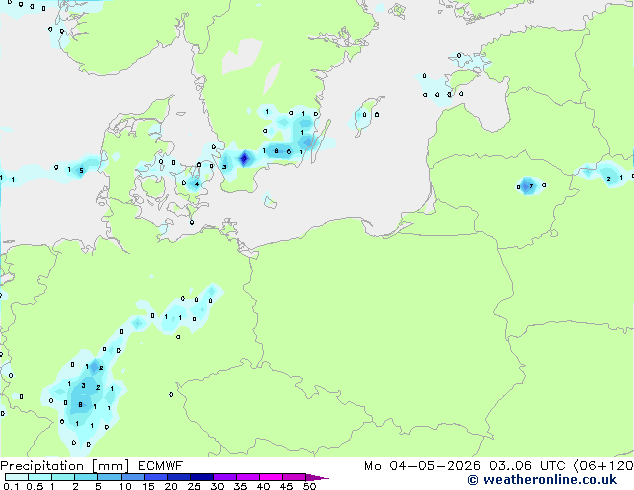Select the 30–35 mm purple legend swatch
Screen dimensions: 634x490
pos(224,477)
